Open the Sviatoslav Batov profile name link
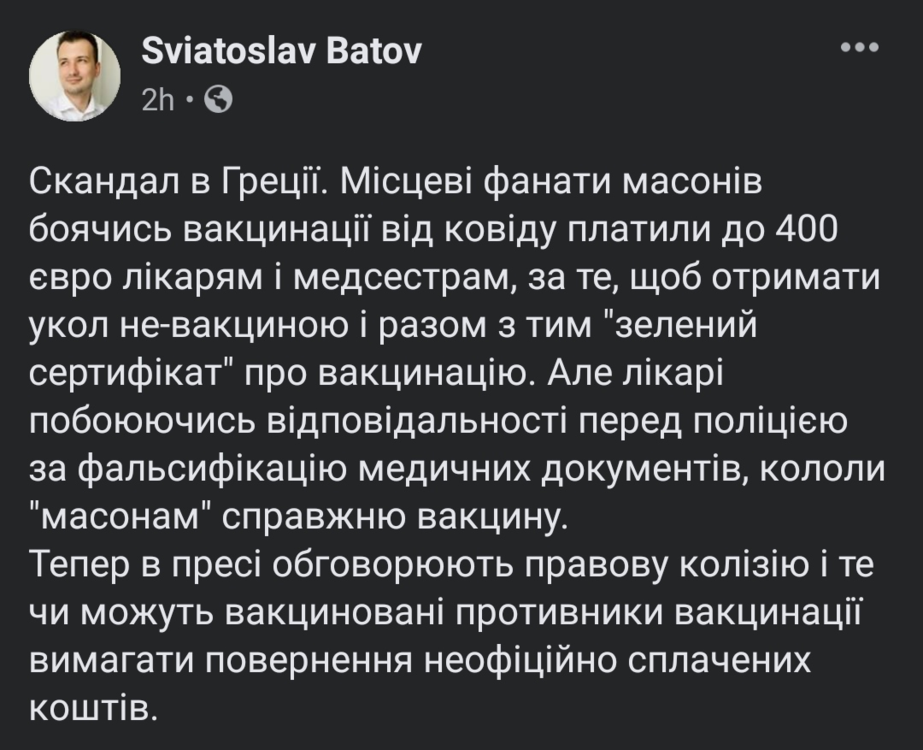The height and width of the screenshot is (750, 923). coord(282,52)
